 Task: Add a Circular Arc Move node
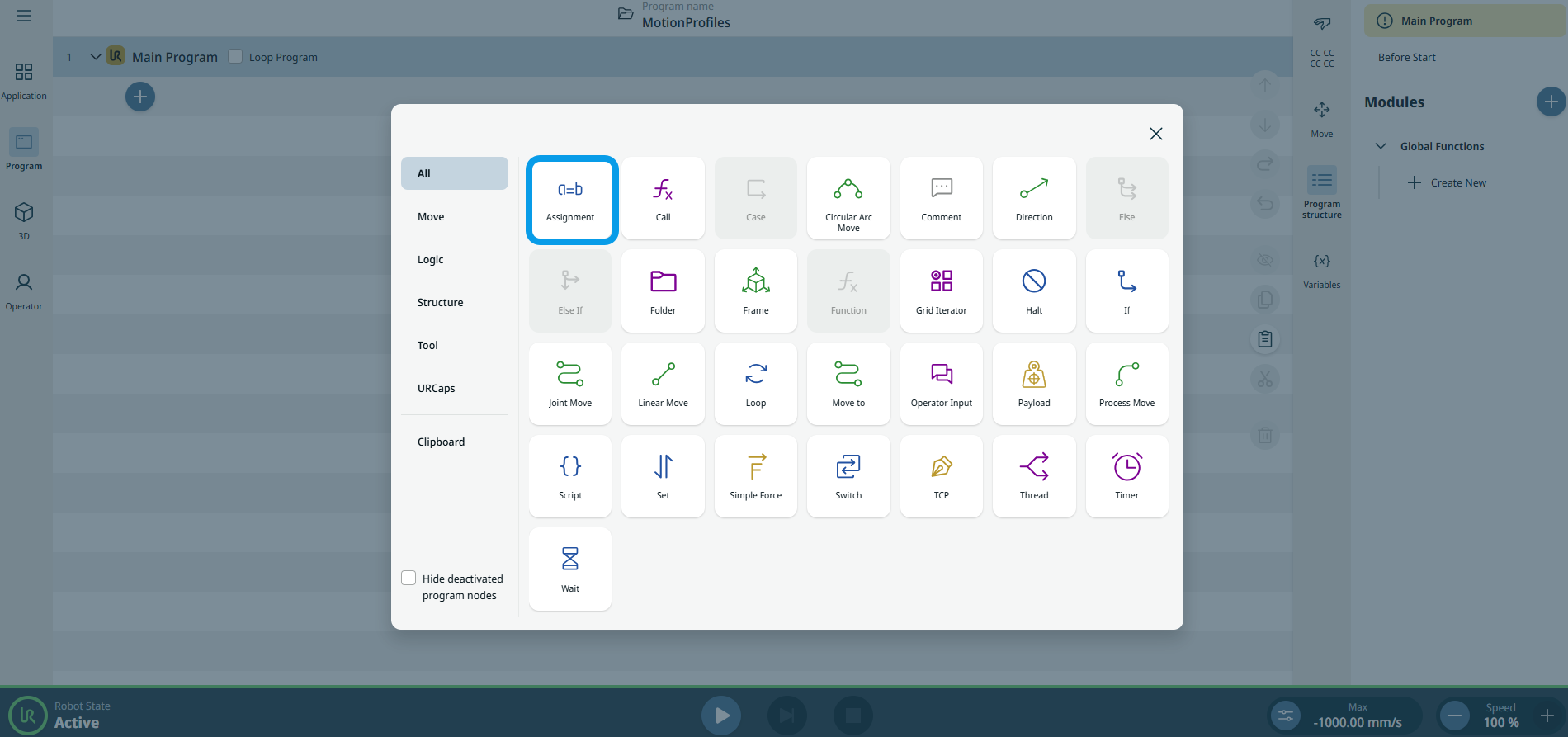(848, 199)
